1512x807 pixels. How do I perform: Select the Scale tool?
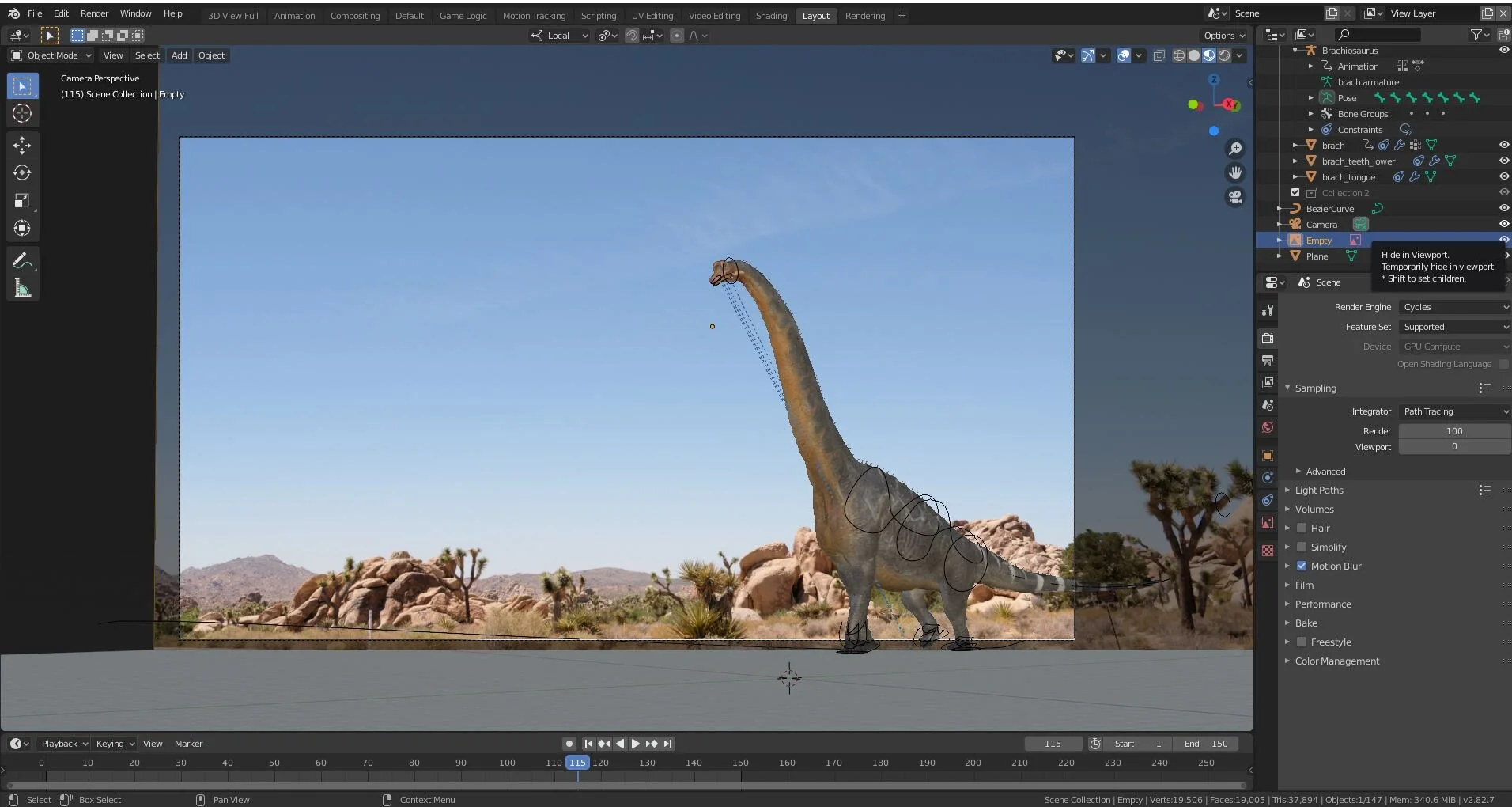tap(22, 201)
